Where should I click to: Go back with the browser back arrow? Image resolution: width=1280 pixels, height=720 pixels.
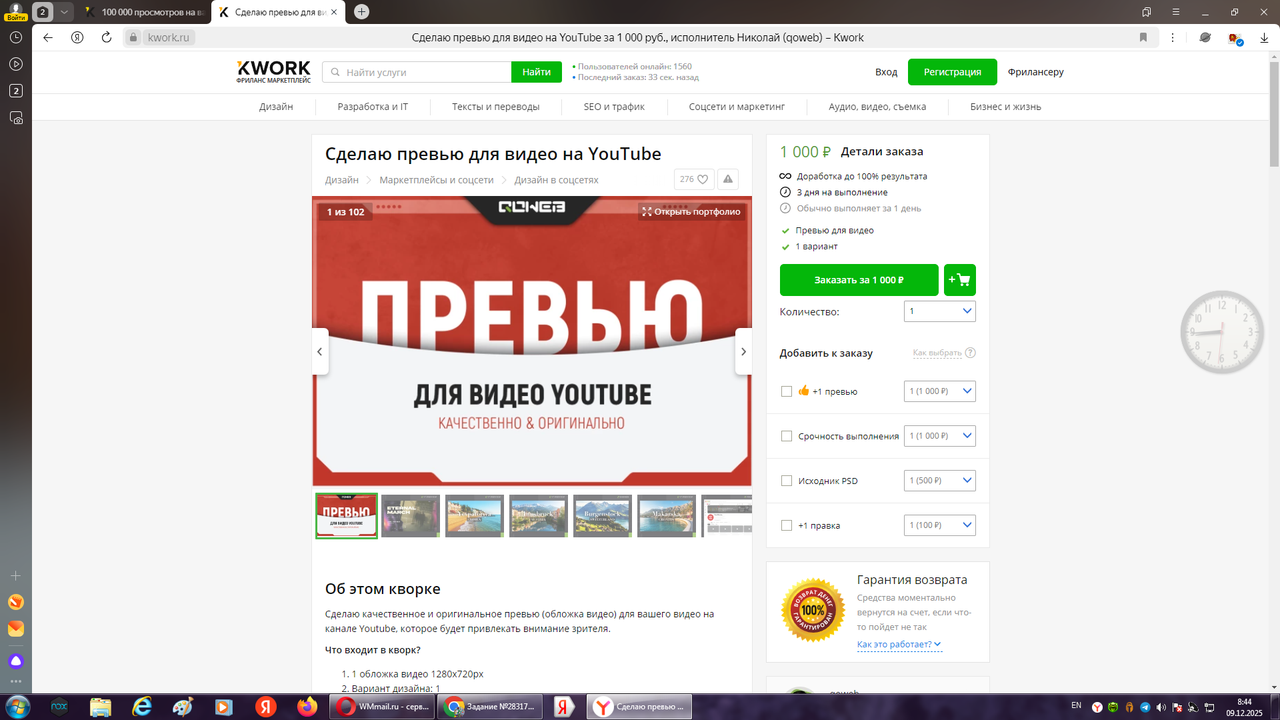[47, 38]
